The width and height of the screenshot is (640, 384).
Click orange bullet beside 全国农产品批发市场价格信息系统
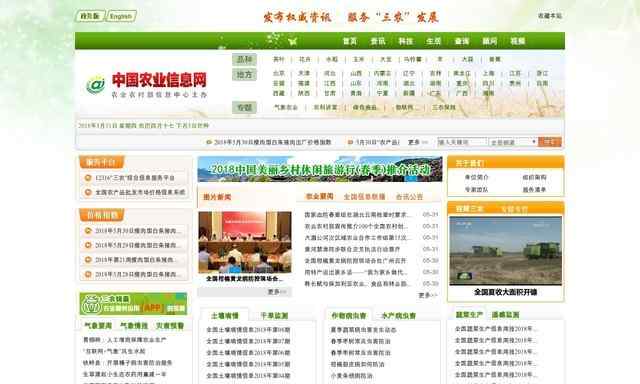tap(88, 192)
